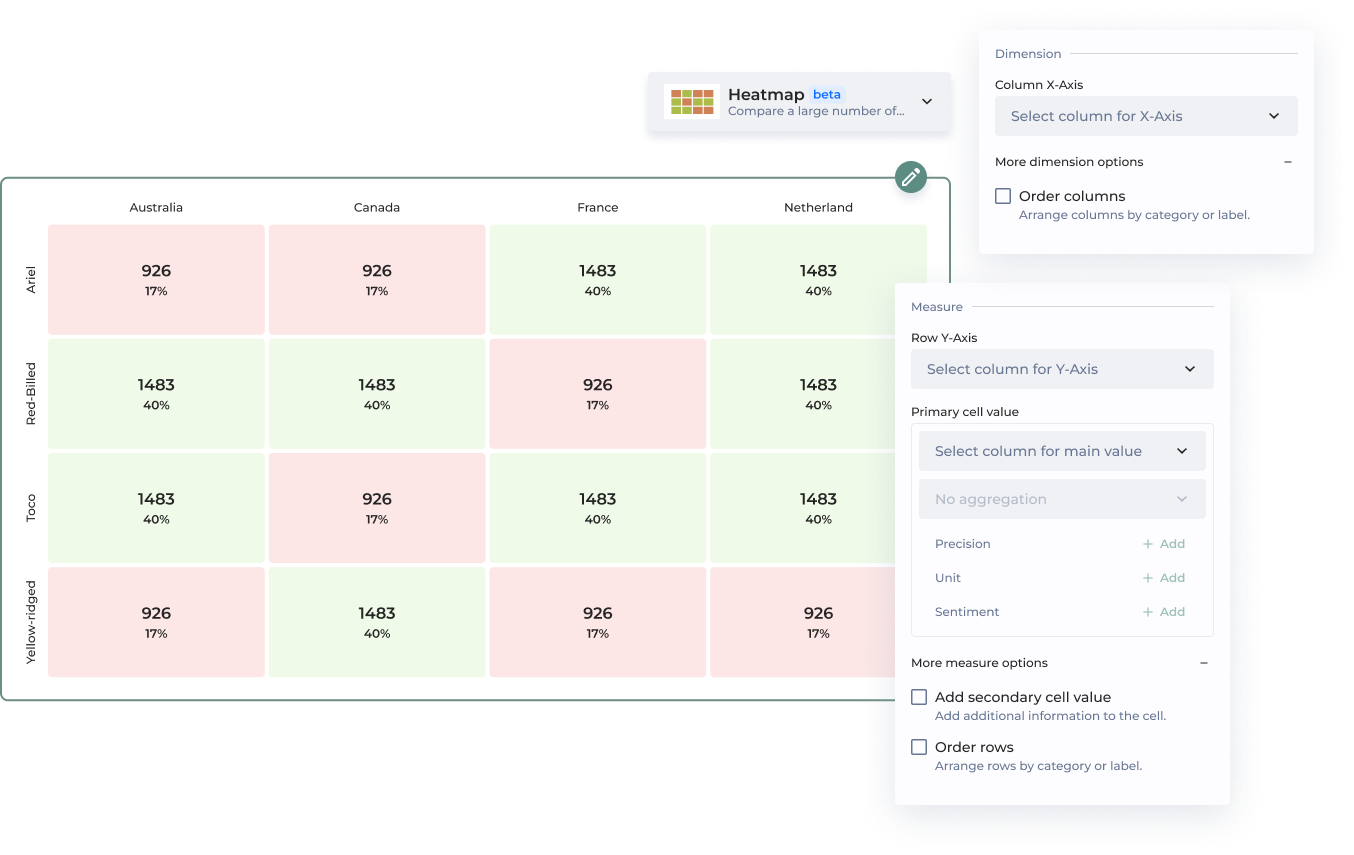Viewport: 1354px width, 855px height.
Task: Click the plus Add next to Sentiment
Action: (1164, 612)
